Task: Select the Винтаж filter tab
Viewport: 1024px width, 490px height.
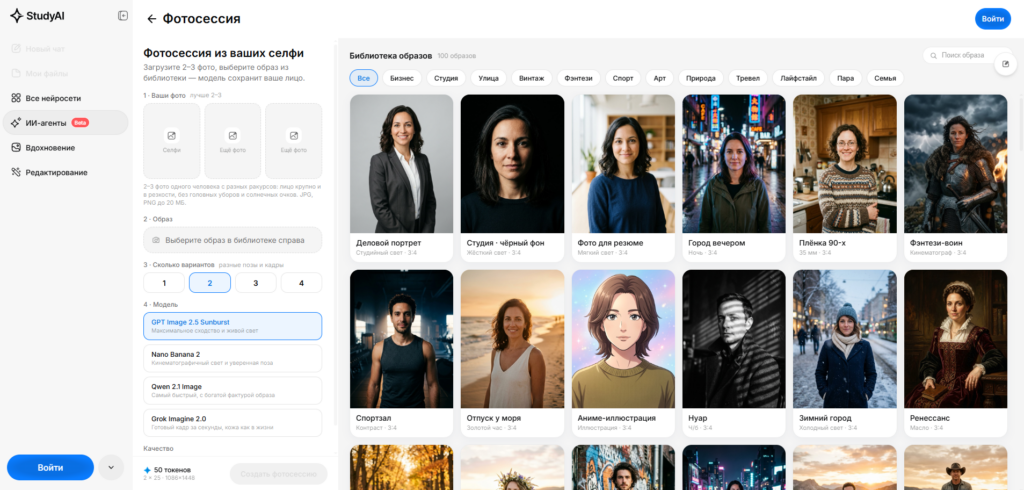Action: coord(532,78)
